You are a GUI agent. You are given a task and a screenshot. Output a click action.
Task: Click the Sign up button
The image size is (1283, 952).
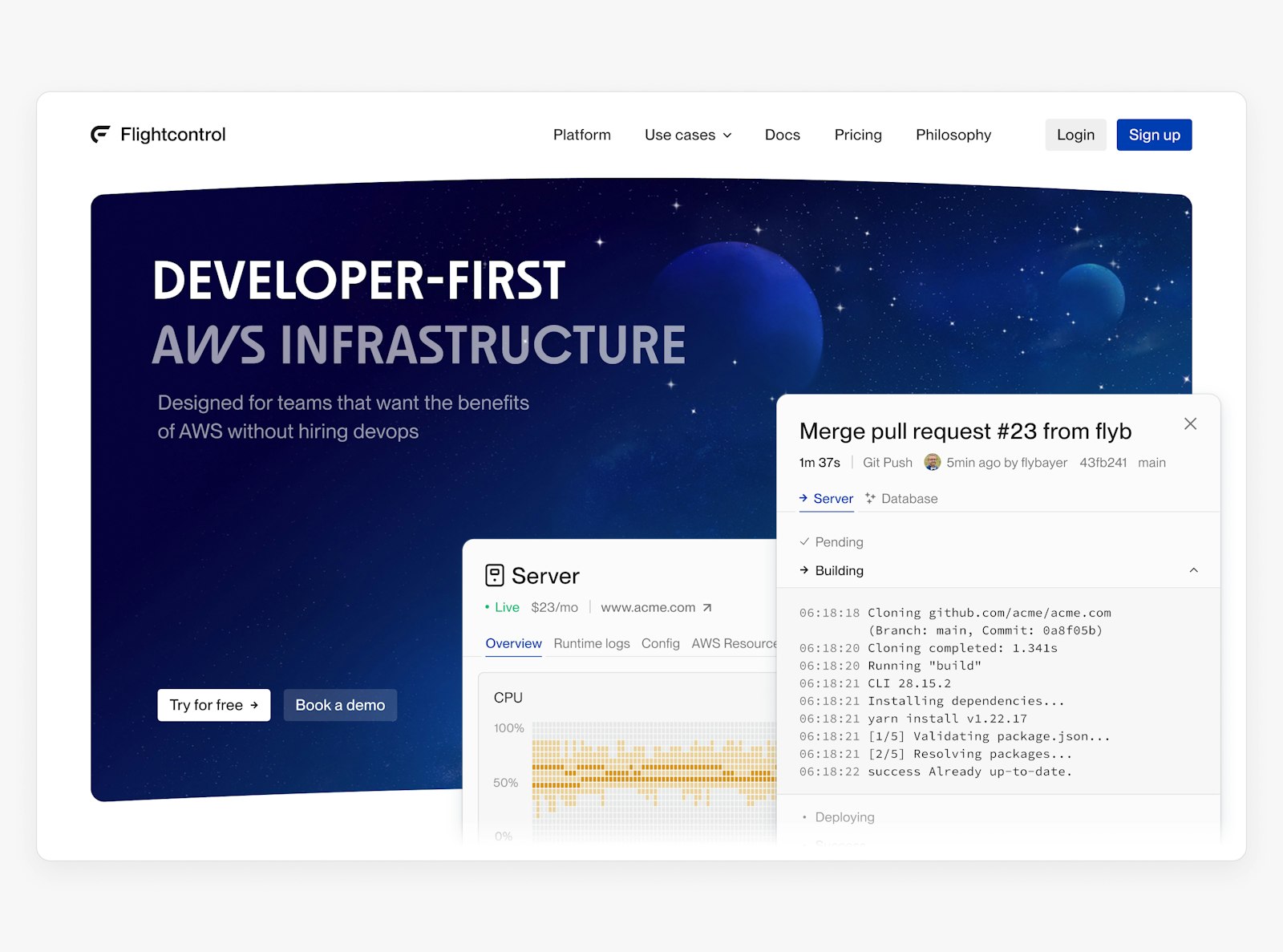(x=1154, y=135)
